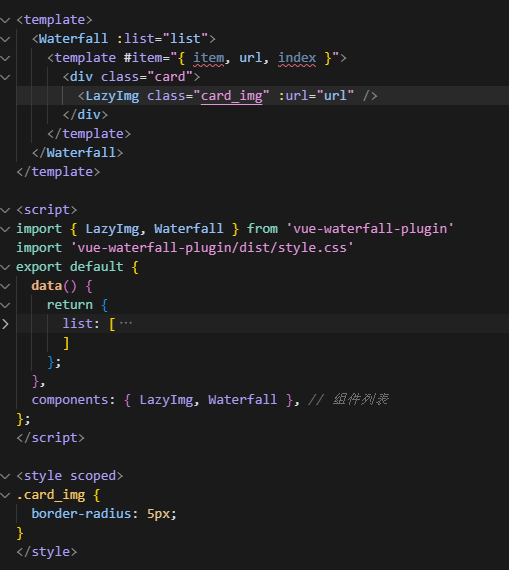Click class="card" on the div
Screen dimensions: 509x570
[147, 77]
